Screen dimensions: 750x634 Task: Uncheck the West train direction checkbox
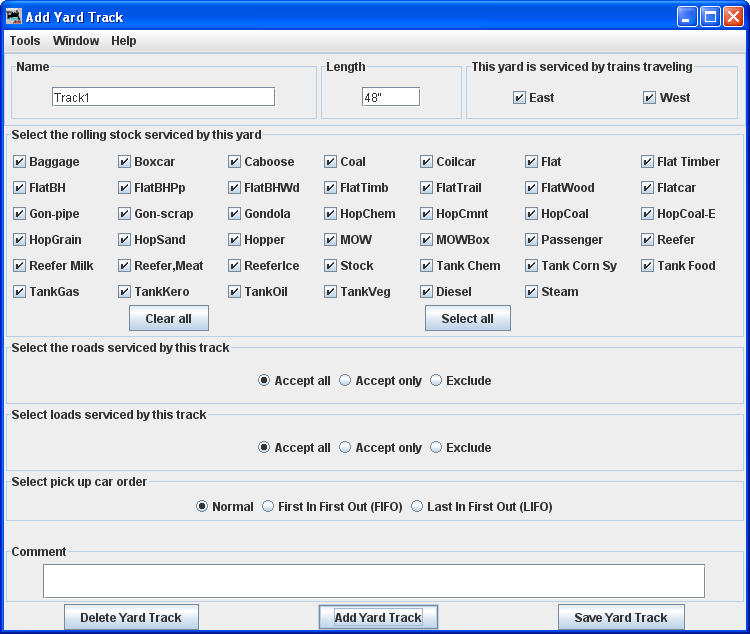tap(650, 98)
